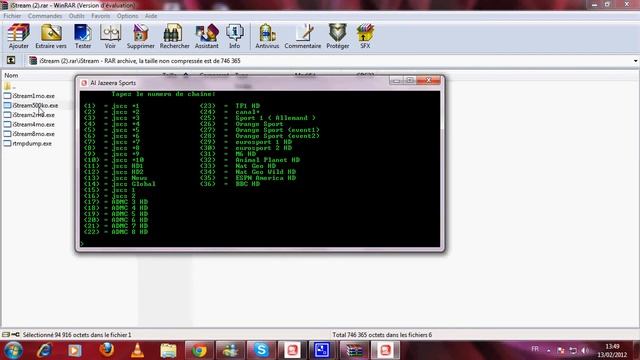The width and height of the screenshot is (640, 360).
Task: Select file iStream500ko.exe
Action: (x=31, y=105)
